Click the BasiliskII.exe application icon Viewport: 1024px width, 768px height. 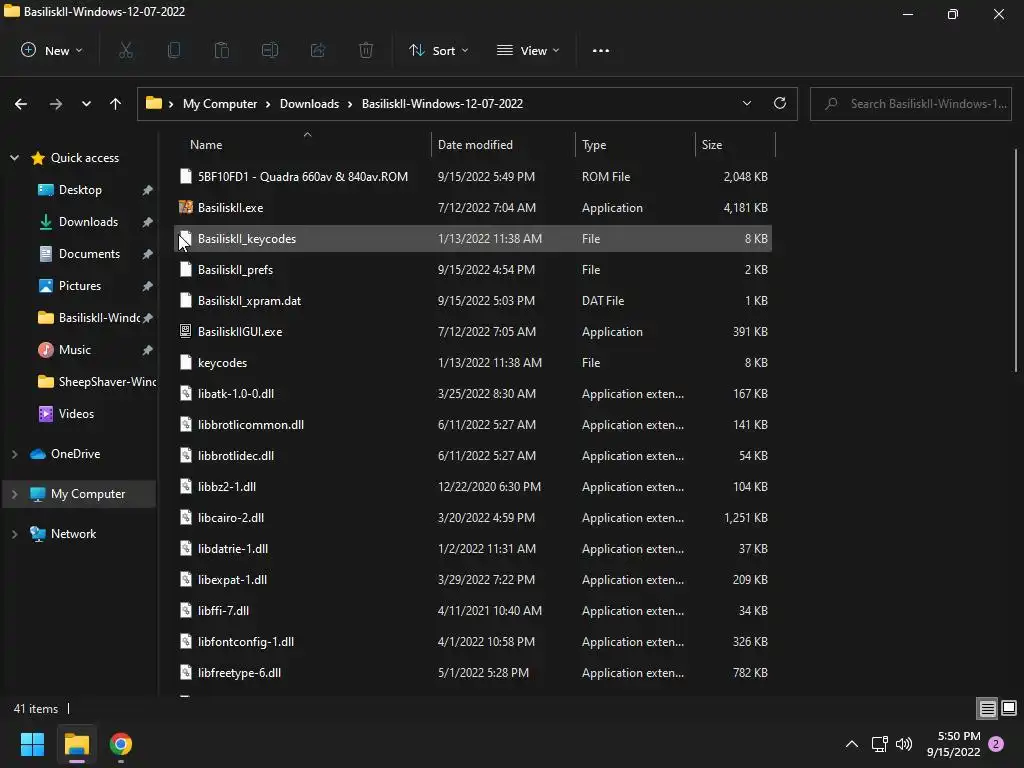tap(185, 207)
